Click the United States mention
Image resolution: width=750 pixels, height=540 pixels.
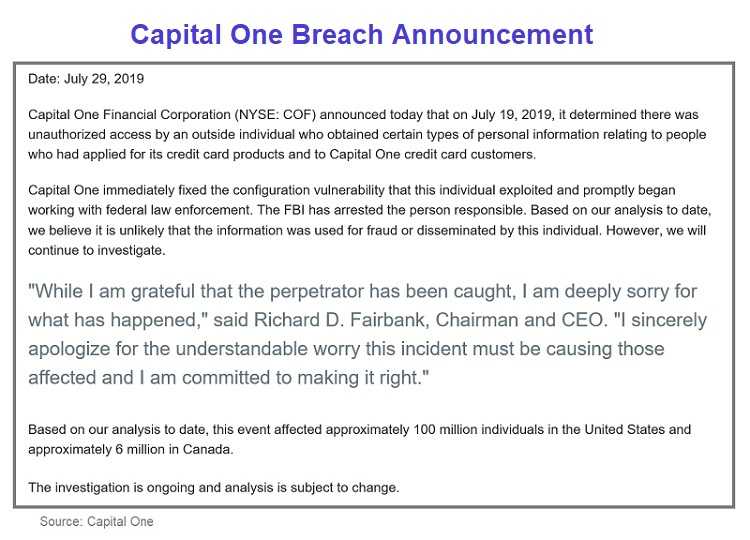[625, 430]
